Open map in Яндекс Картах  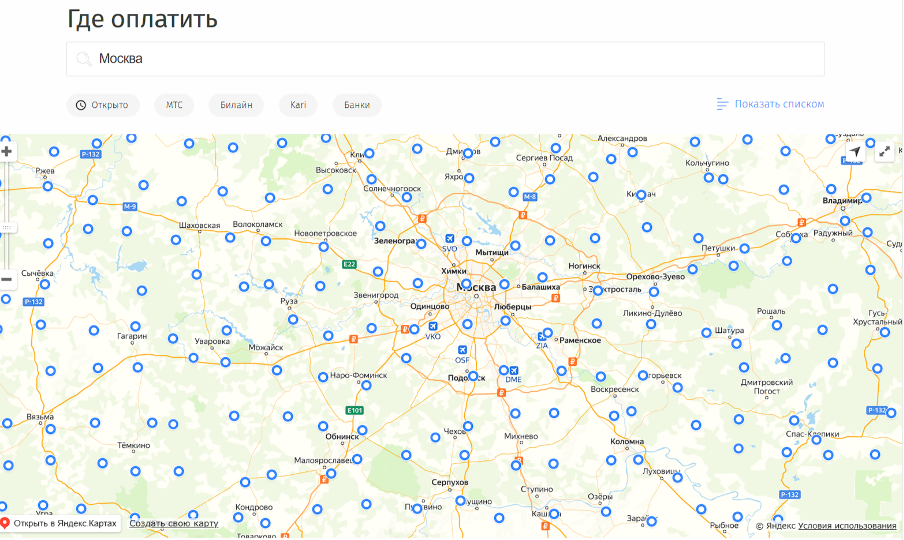pyautogui.click(x=60, y=524)
